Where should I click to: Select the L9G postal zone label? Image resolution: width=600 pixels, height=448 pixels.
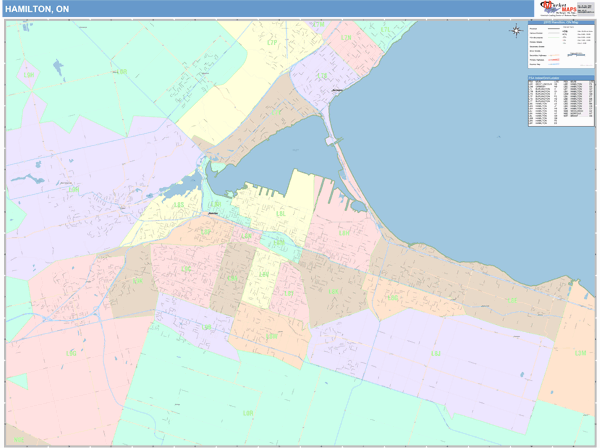[x=71, y=353]
